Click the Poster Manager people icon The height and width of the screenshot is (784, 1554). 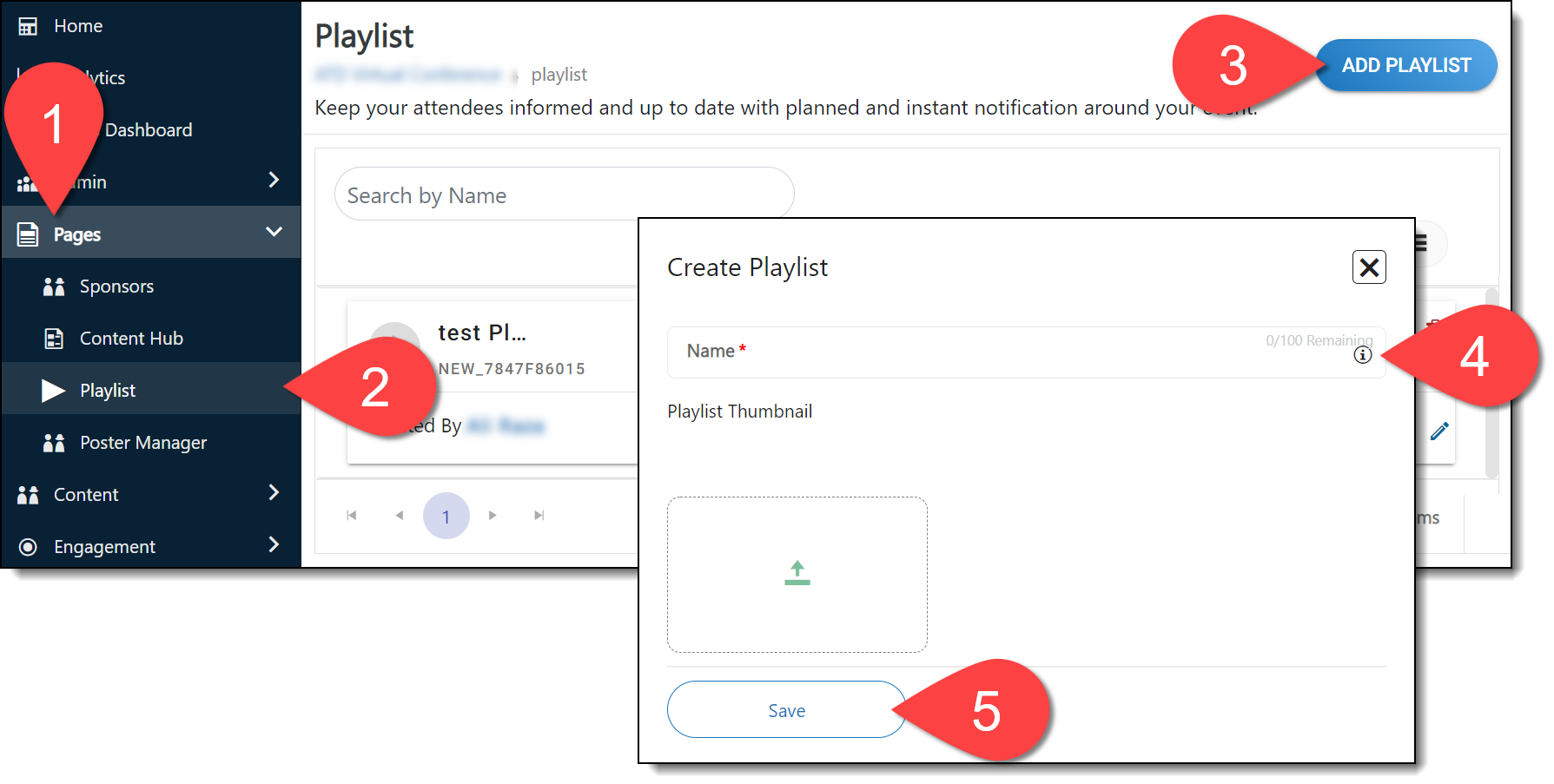[x=54, y=443]
